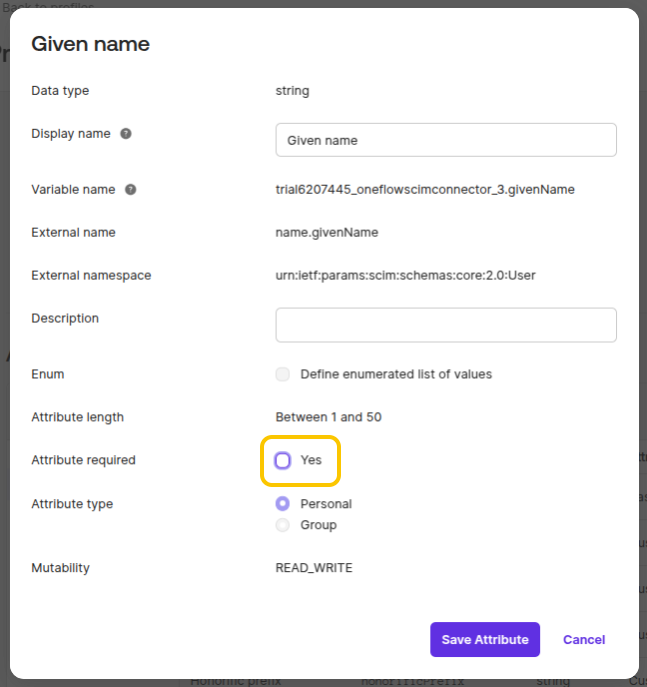
Task: Click the READ_WRITE mutability value
Action: click(314, 568)
